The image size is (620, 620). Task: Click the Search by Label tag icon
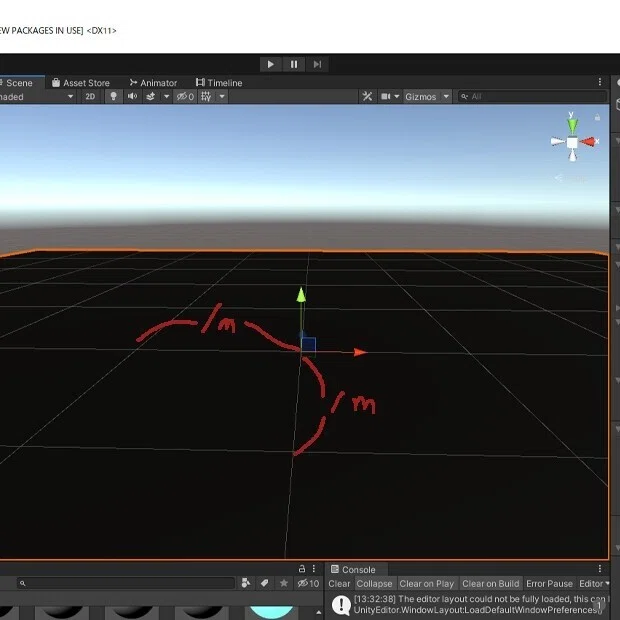pyautogui.click(x=265, y=583)
